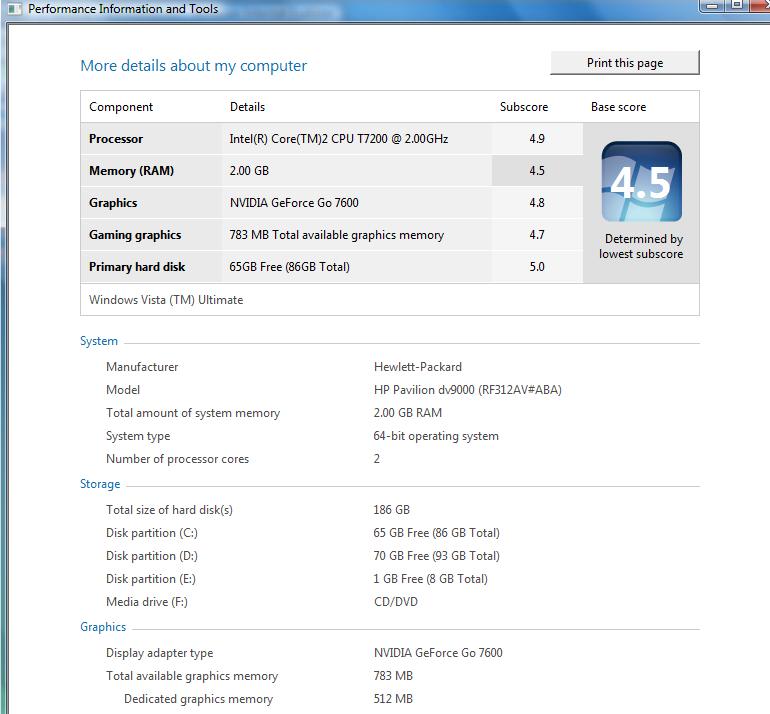This screenshot has width=770, height=714.
Task: Click the Print this page button
Action: coord(625,63)
